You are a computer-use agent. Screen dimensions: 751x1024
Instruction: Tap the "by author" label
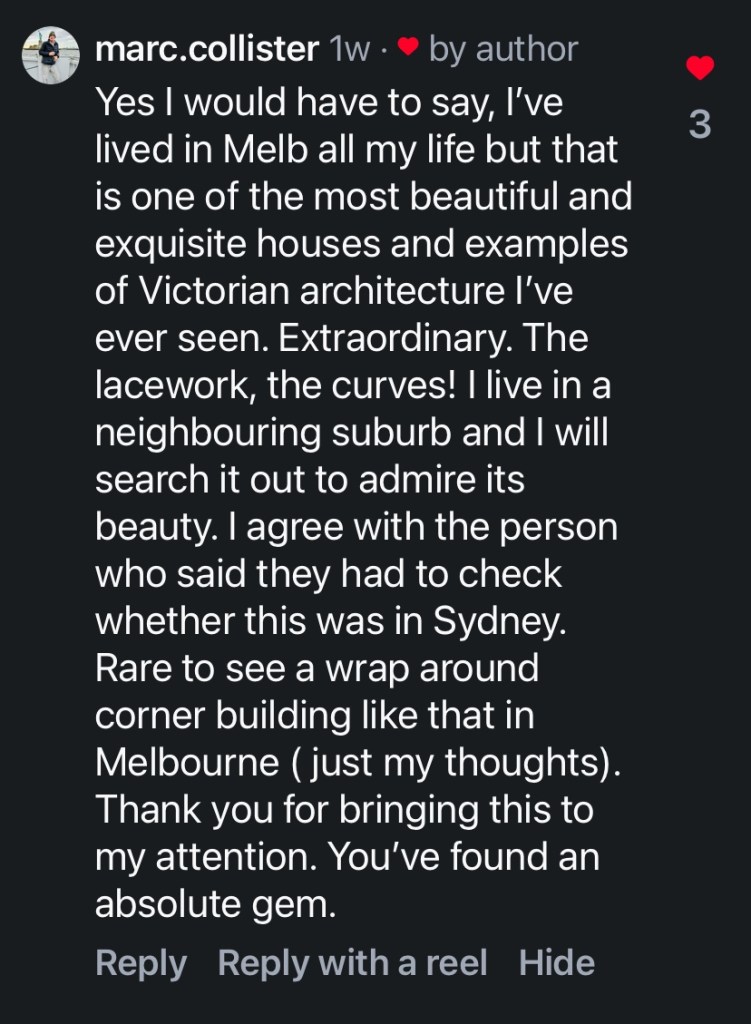coord(503,50)
